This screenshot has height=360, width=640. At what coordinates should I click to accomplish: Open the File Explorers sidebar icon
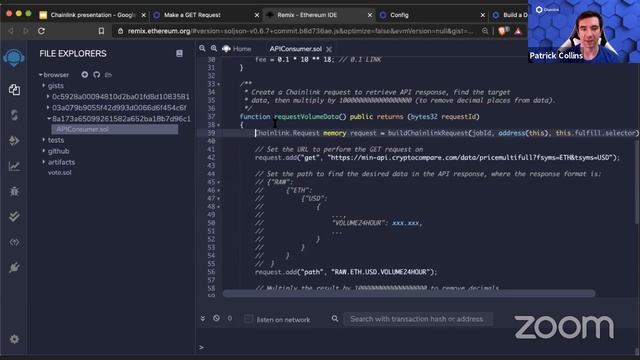click(14, 90)
